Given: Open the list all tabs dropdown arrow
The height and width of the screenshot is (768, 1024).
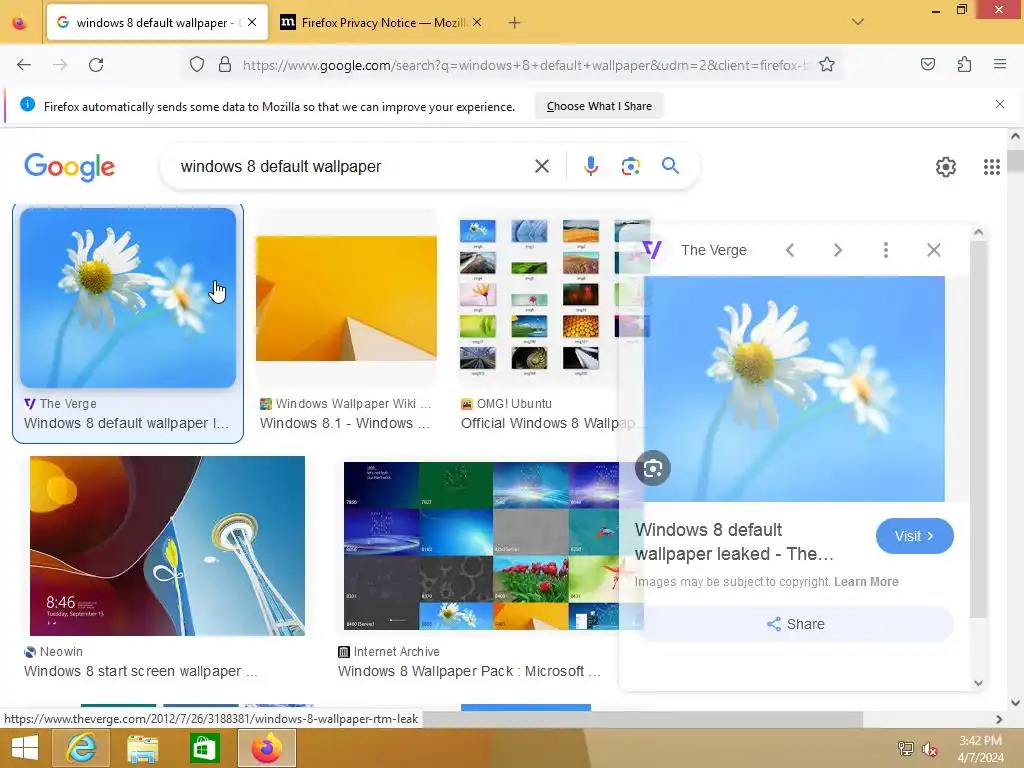Looking at the screenshot, I should (x=857, y=22).
